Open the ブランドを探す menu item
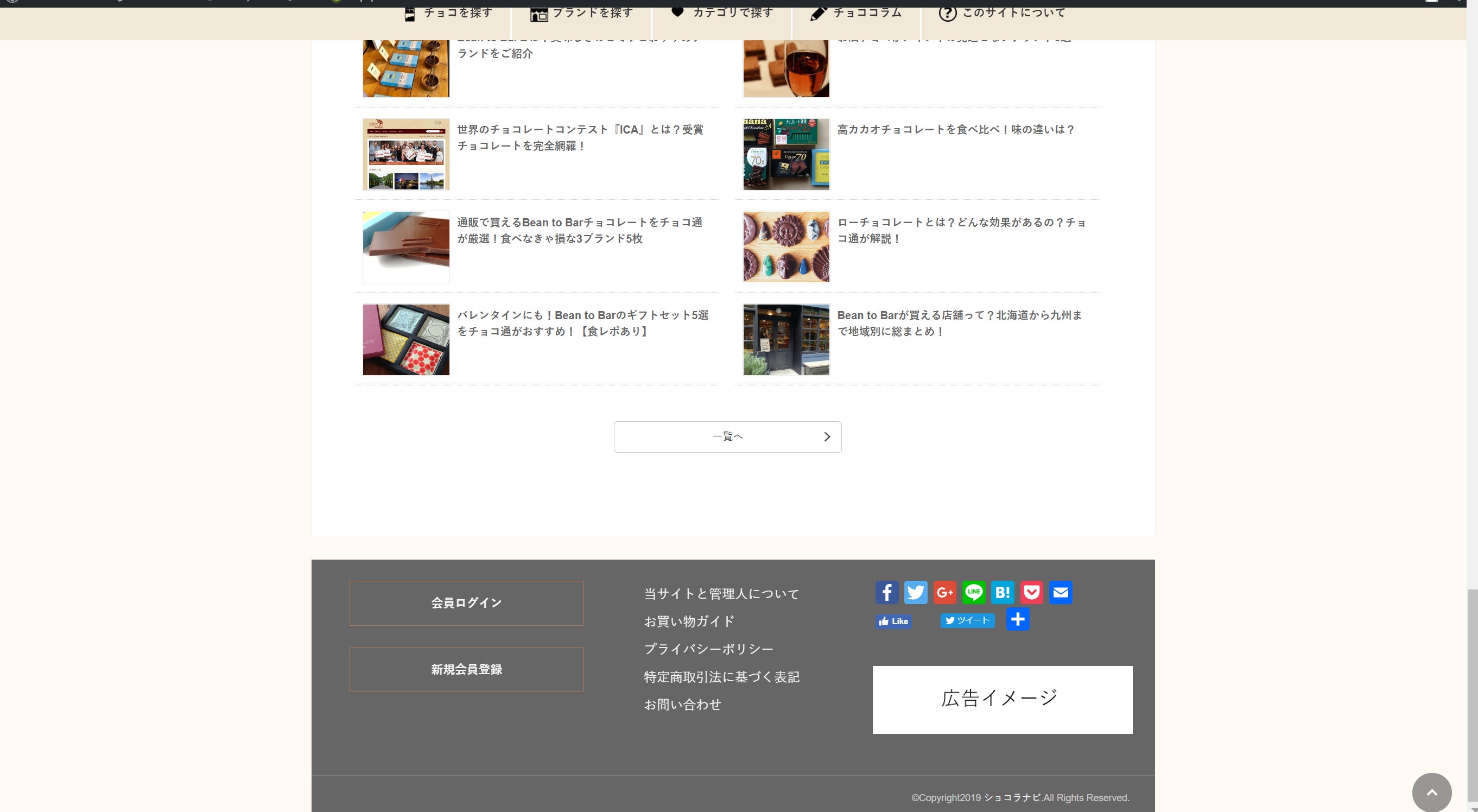This screenshot has width=1478, height=812. [x=582, y=12]
